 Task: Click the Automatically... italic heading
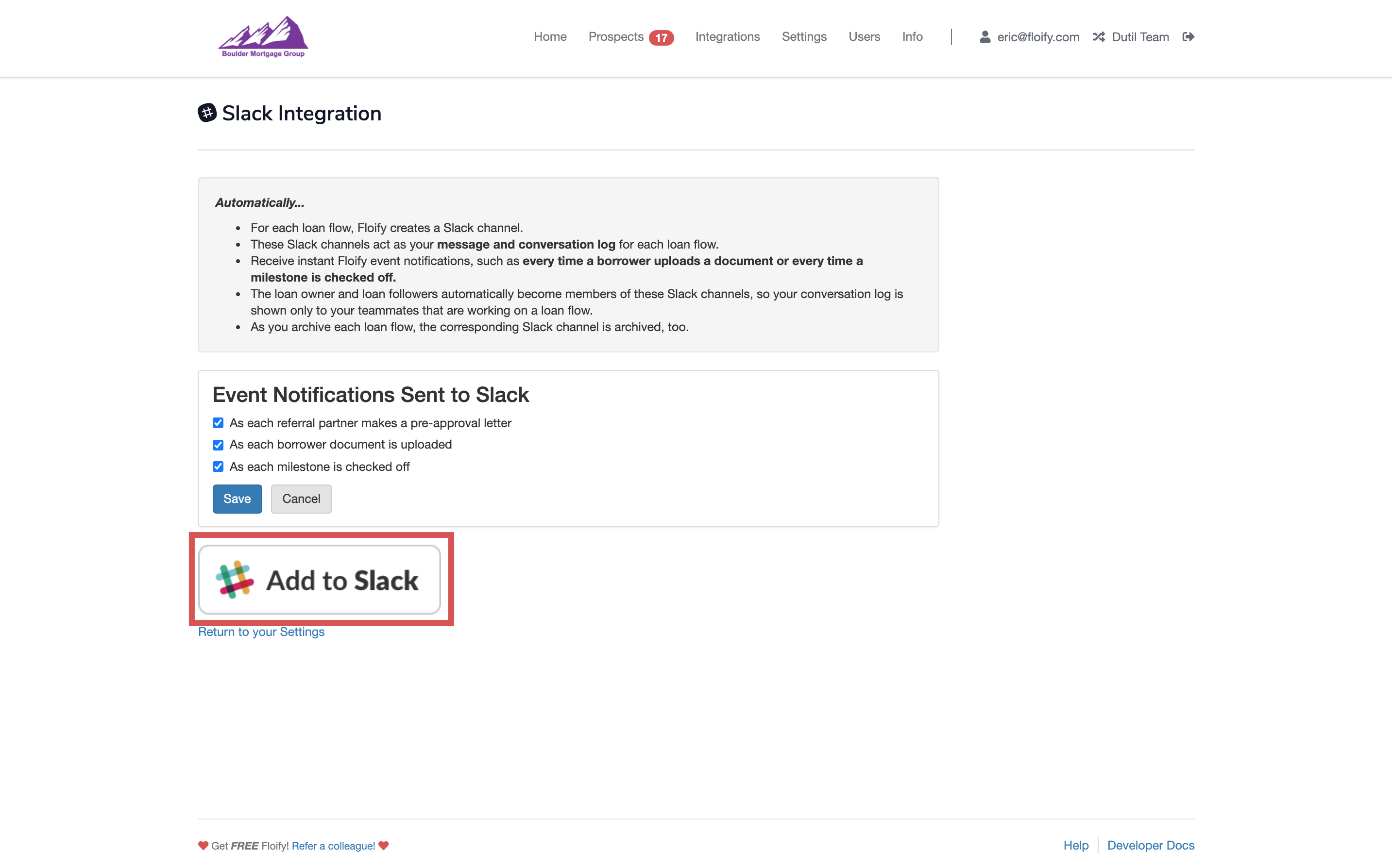[x=259, y=202]
